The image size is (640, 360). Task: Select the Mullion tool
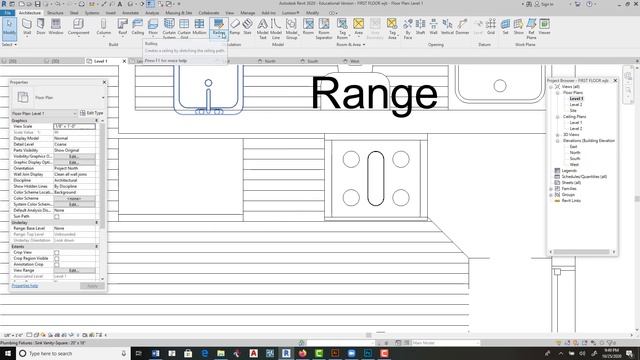point(199,27)
